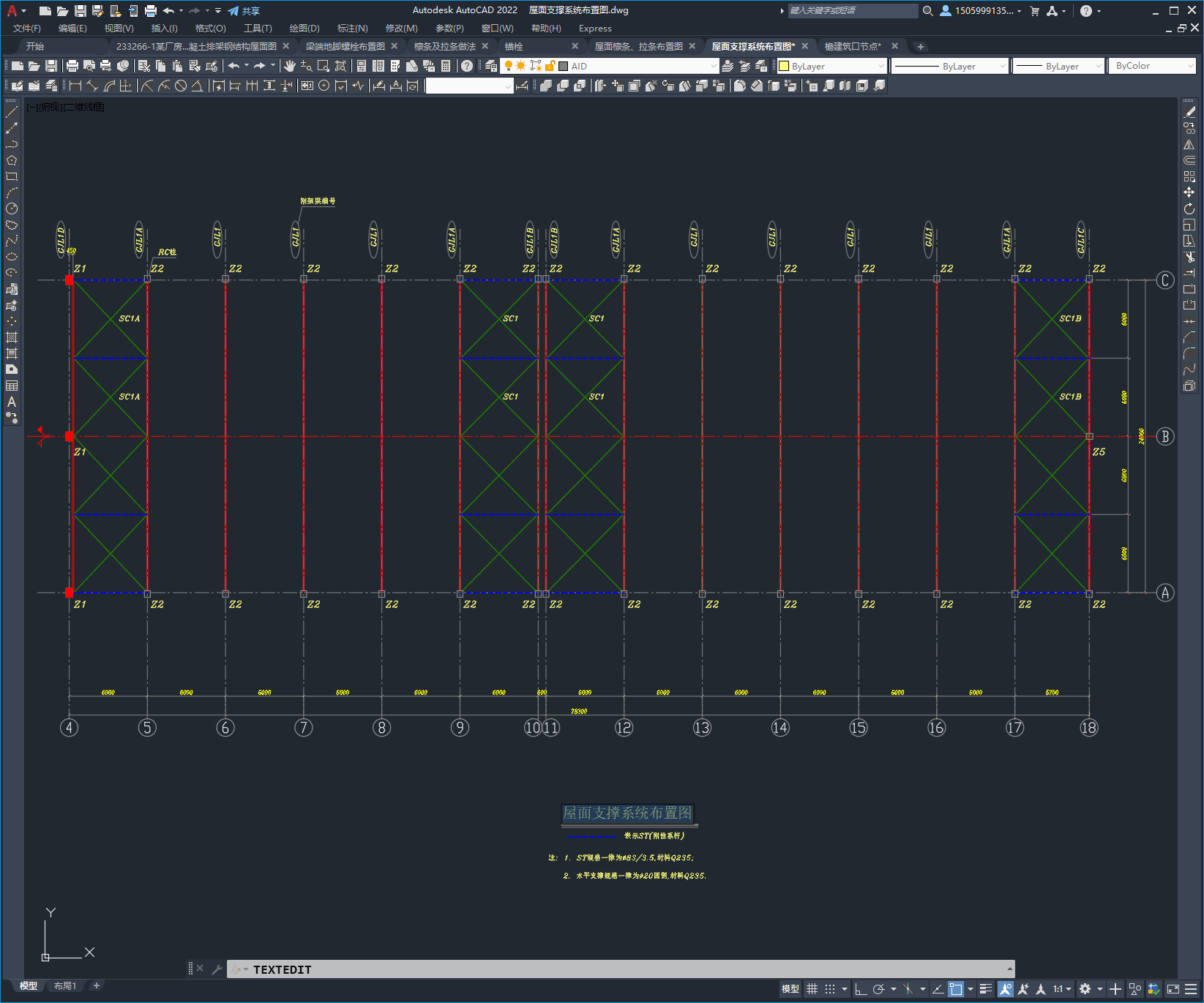Select the Table tool in left toolbar
Viewport: 1204px width, 1003px height.
[x=12, y=386]
